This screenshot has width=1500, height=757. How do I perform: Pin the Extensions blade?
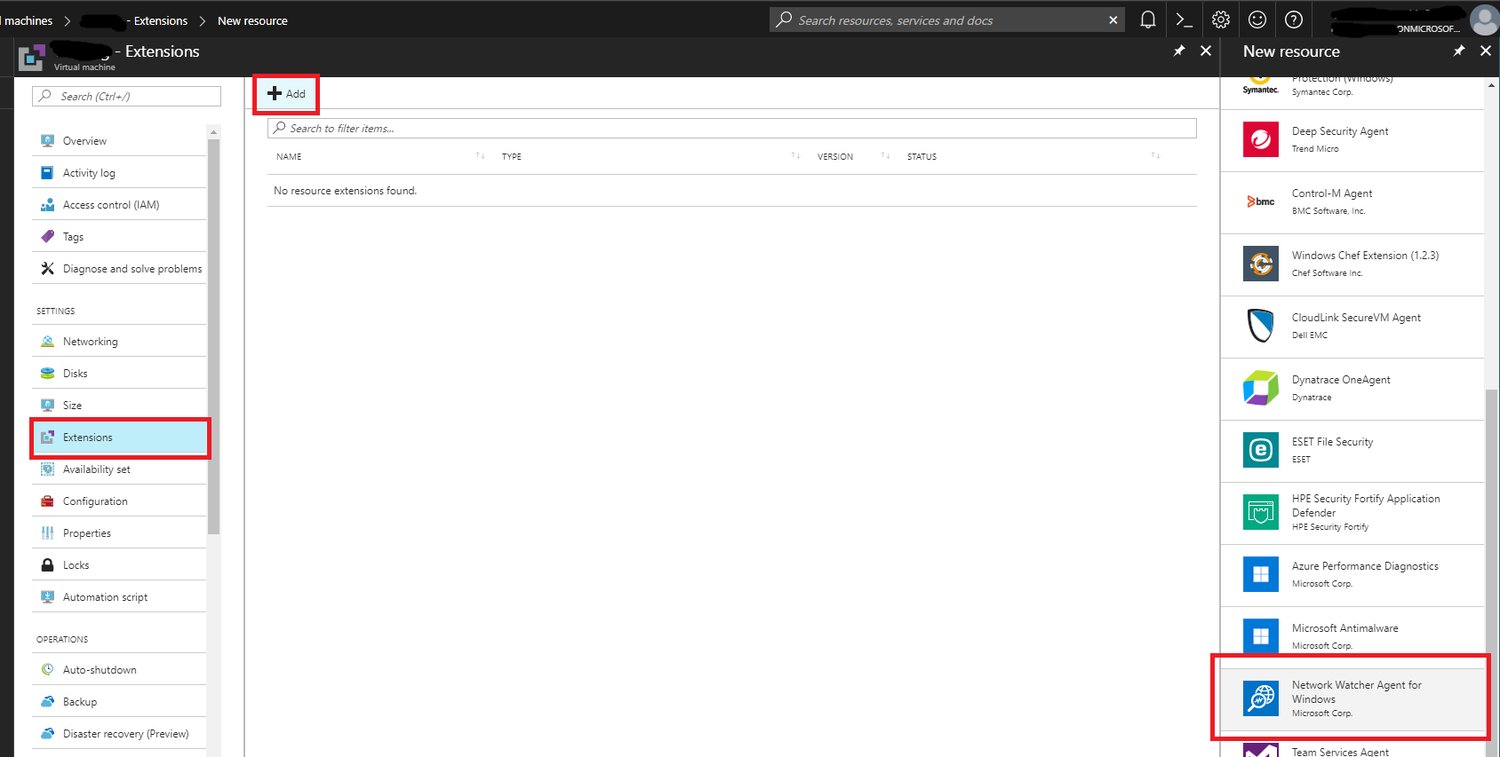(1180, 51)
